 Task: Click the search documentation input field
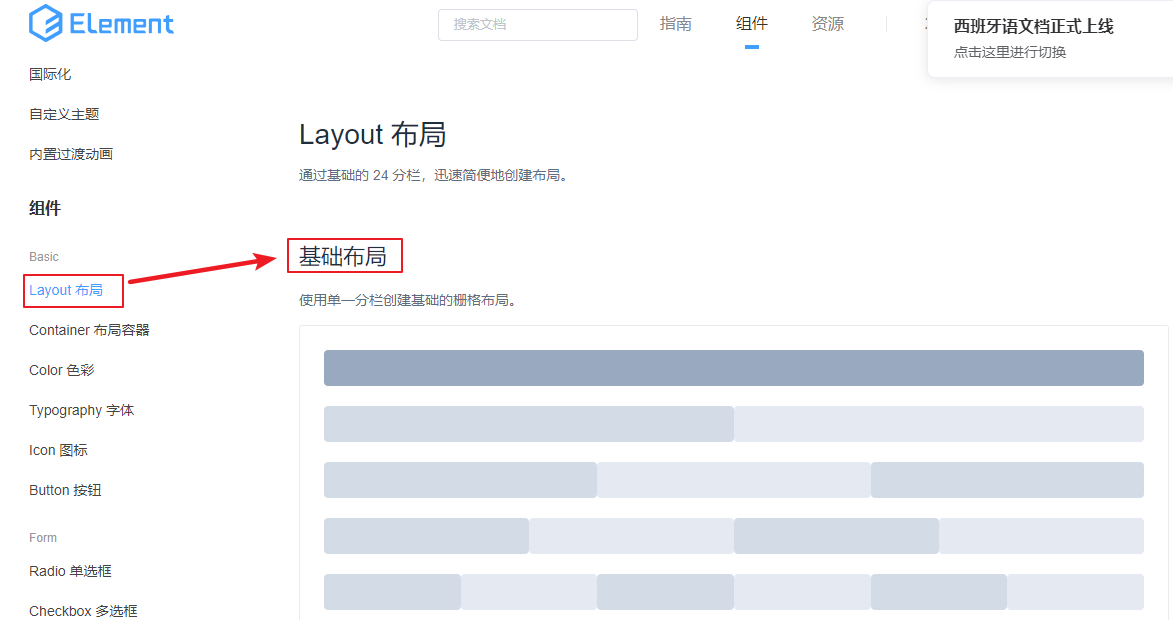click(x=537, y=25)
